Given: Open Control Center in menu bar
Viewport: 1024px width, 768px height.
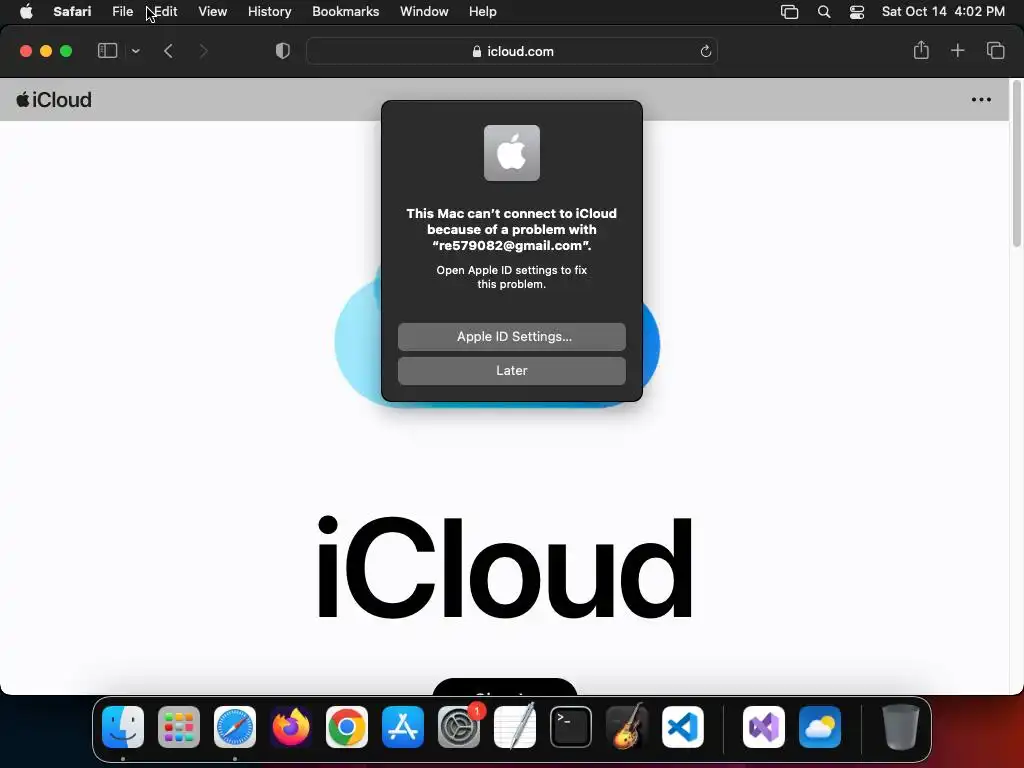Looking at the screenshot, I should coord(857,12).
